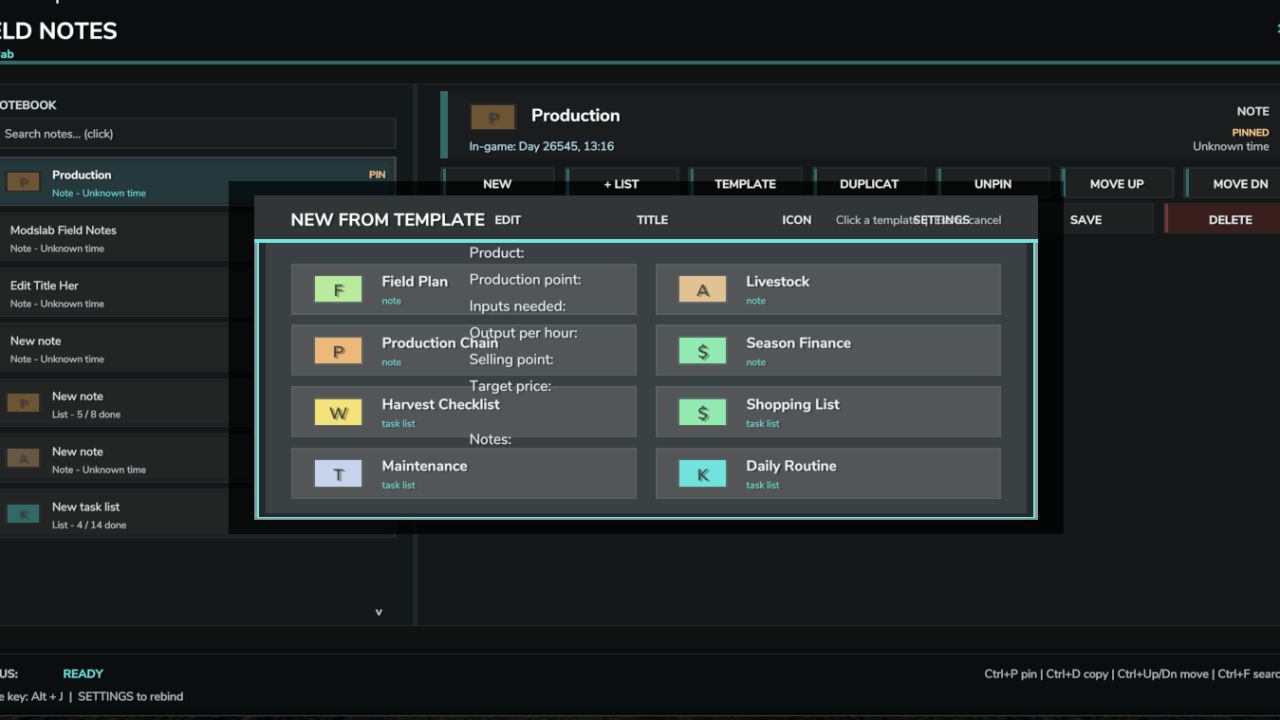Image resolution: width=1280 pixels, height=720 pixels.
Task: Click the NOTEBOOK panel heading
Action: pos(28,105)
